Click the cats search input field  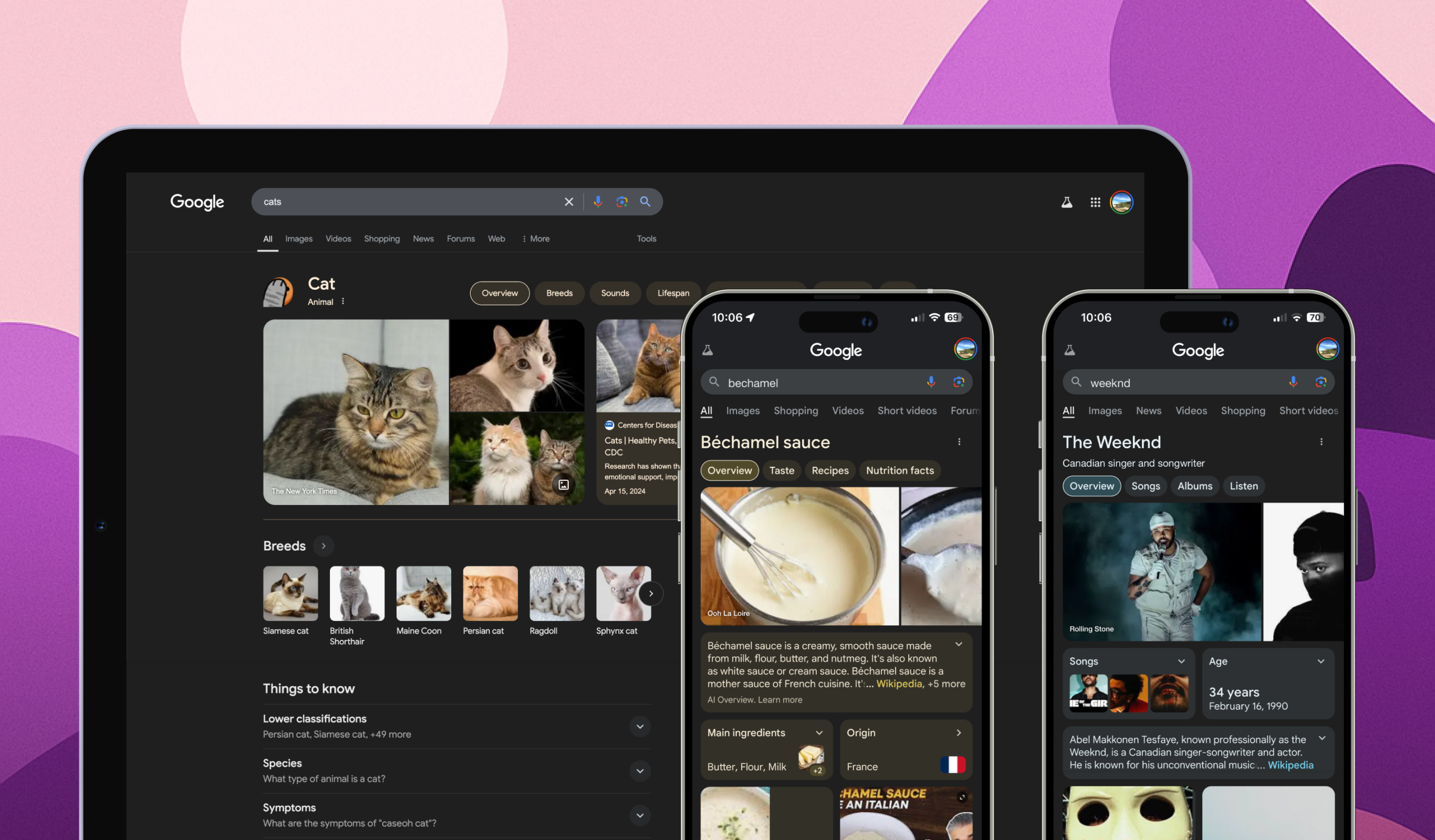[x=410, y=202]
